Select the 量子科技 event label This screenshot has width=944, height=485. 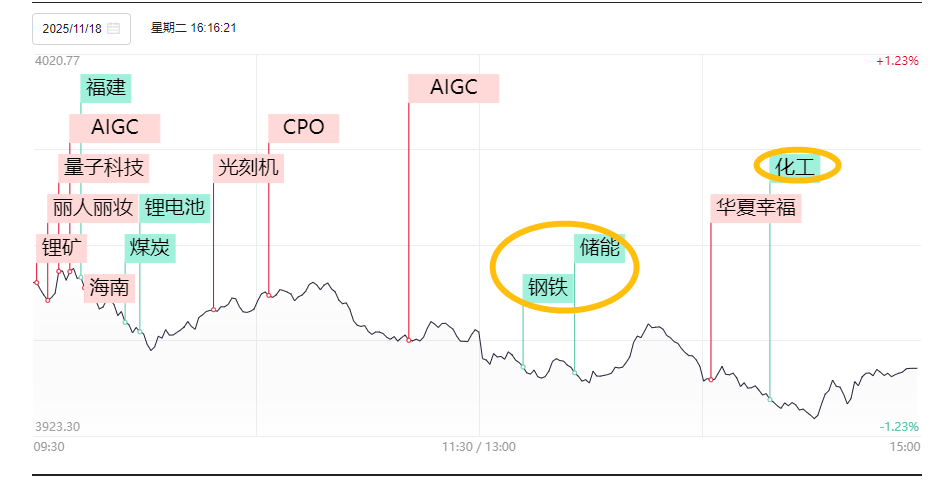(x=104, y=167)
